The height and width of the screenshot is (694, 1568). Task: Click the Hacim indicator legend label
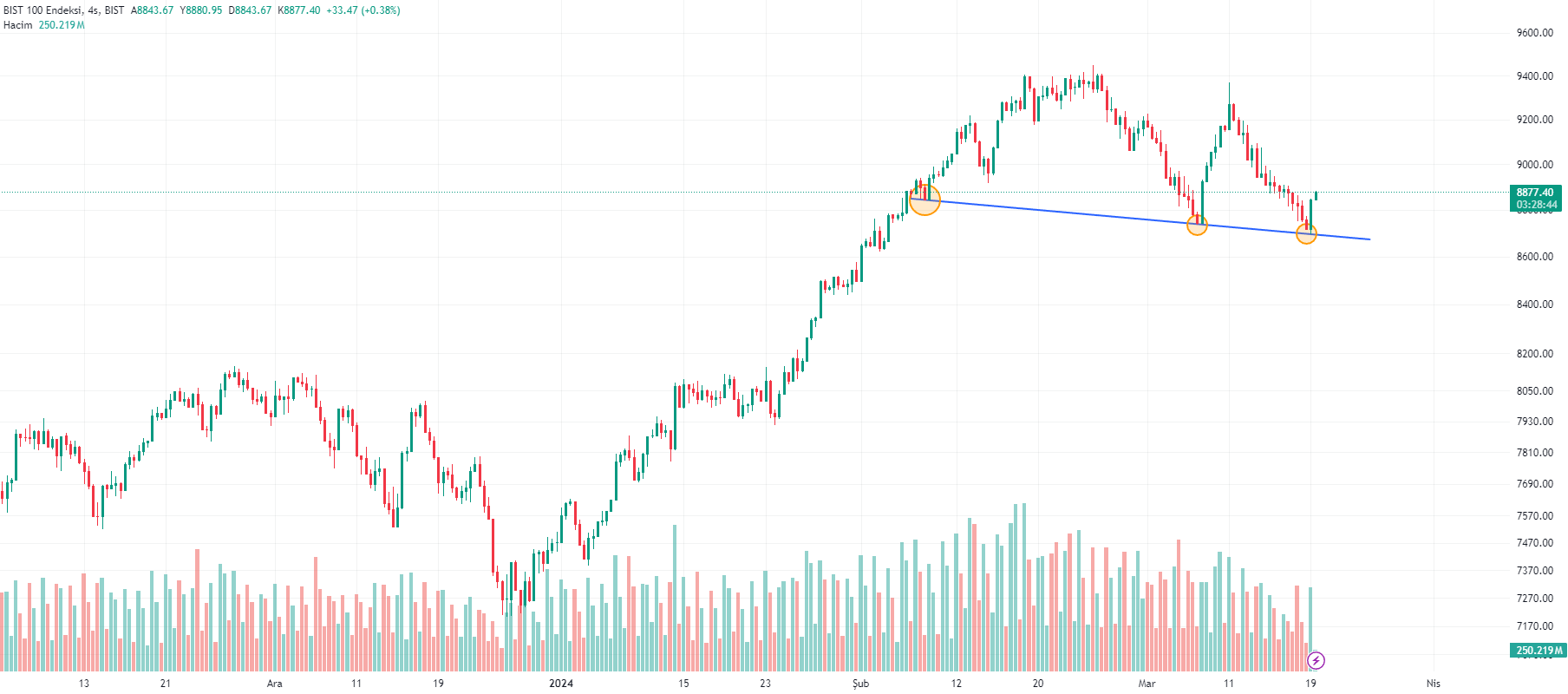[17, 25]
